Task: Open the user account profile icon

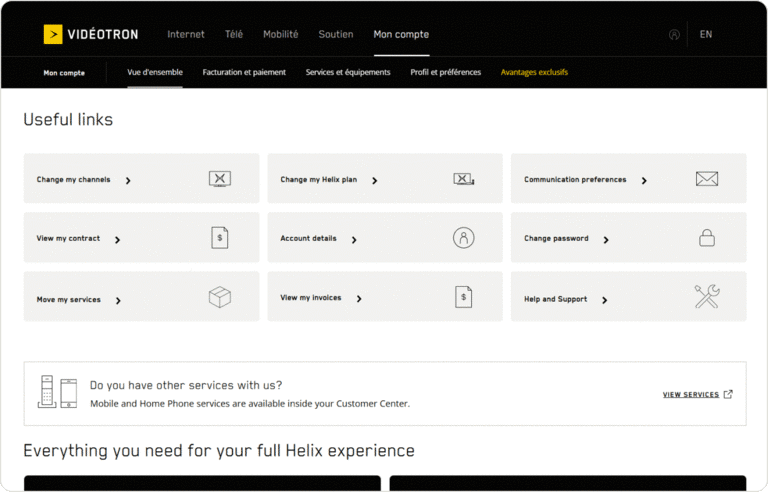Action: pos(674,35)
